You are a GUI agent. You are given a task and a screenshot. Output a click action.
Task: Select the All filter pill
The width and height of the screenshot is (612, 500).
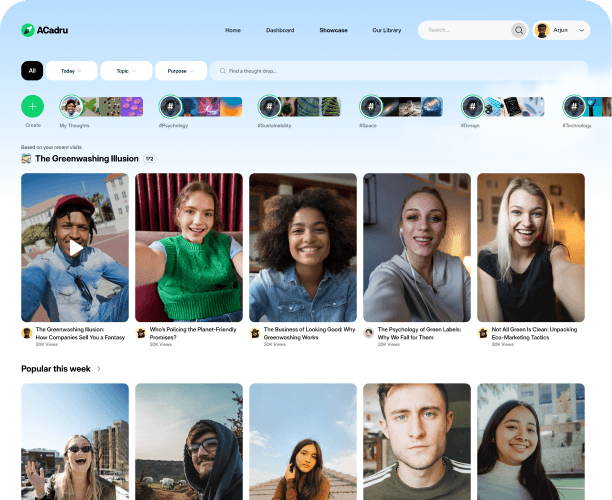pyautogui.click(x=32, y=71)
